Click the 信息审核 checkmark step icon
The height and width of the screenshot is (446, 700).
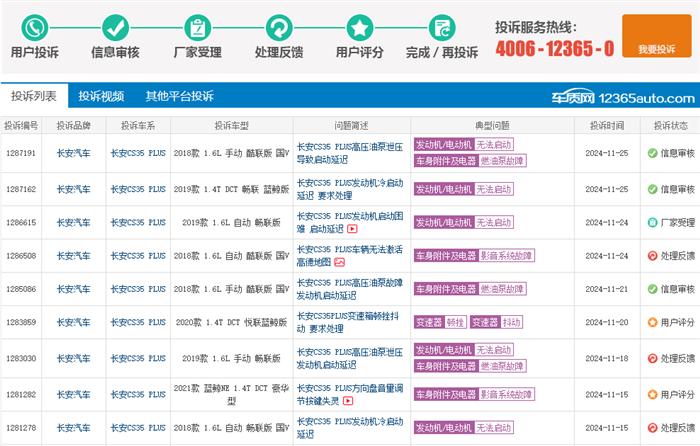click(115, 28)
